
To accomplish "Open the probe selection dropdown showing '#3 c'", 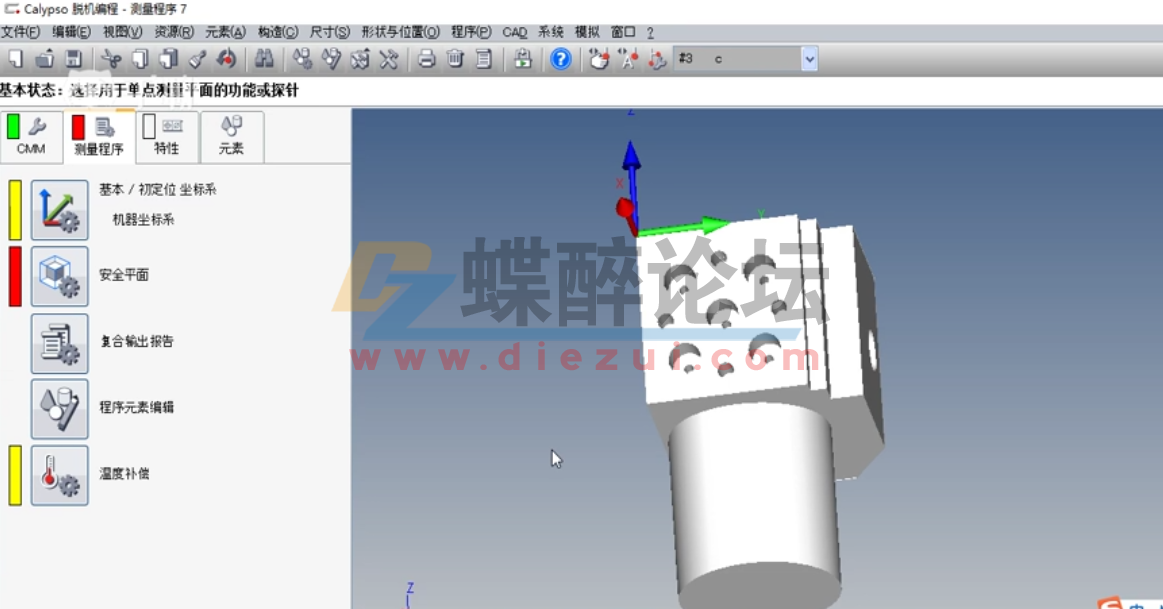I will pyautogui.click(x=806, y=59).
